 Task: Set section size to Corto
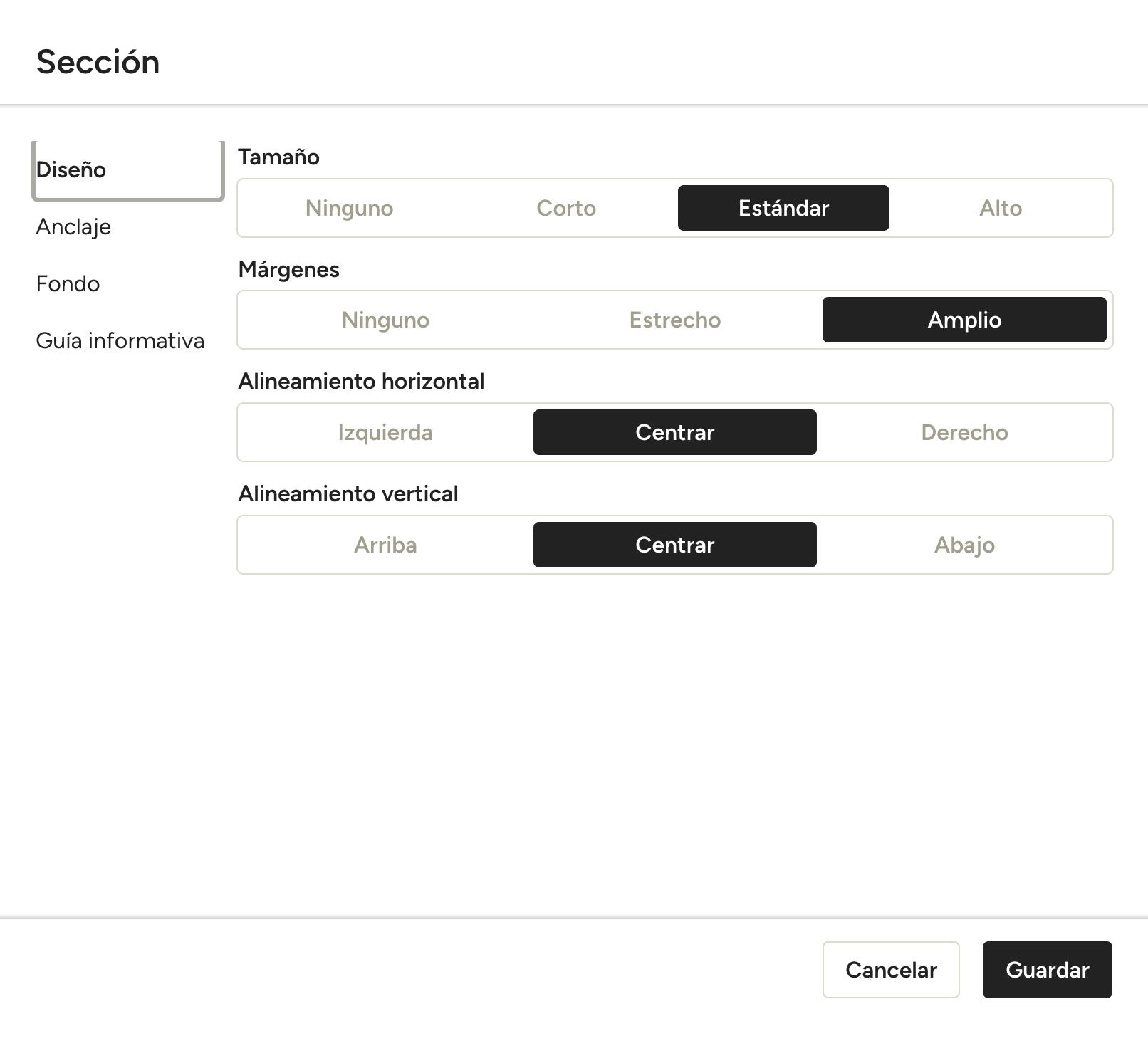click(x=566, y=208)
